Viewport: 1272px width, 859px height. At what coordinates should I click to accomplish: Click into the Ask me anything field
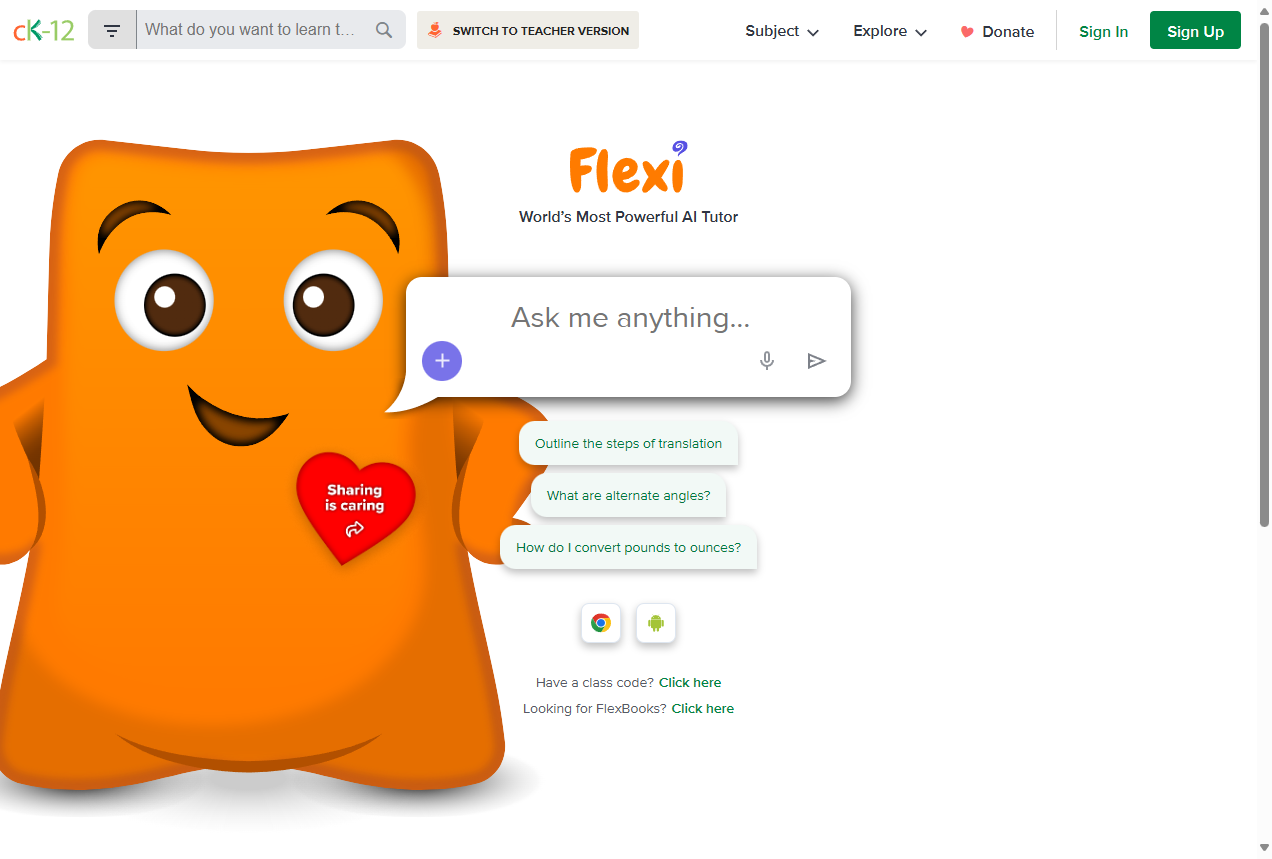[x=630, y=318]
